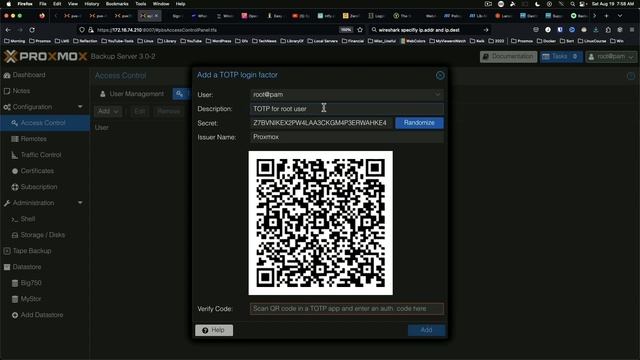Image resolution: width=640 pixels, height=360 pixels.
Task: Click the Tape Backup icon
Action: (x=7, y=251)
